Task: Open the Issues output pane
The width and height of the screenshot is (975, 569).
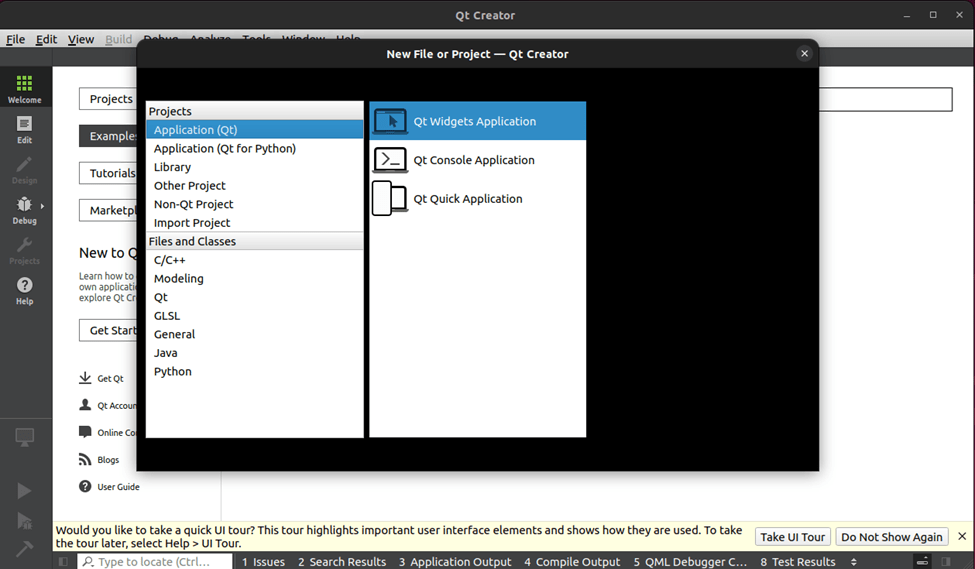Action: click(263, 562)
